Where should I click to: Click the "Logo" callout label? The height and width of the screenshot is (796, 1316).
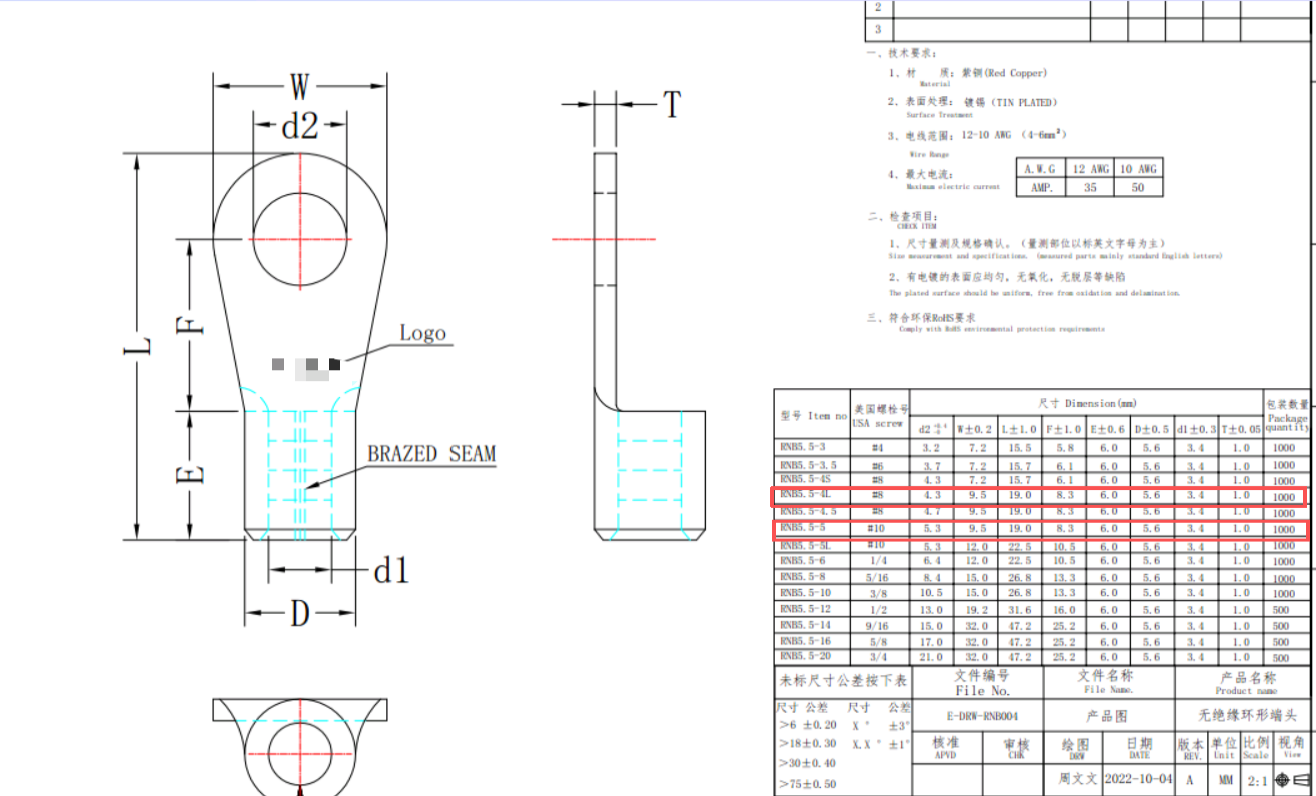[422, 333]
